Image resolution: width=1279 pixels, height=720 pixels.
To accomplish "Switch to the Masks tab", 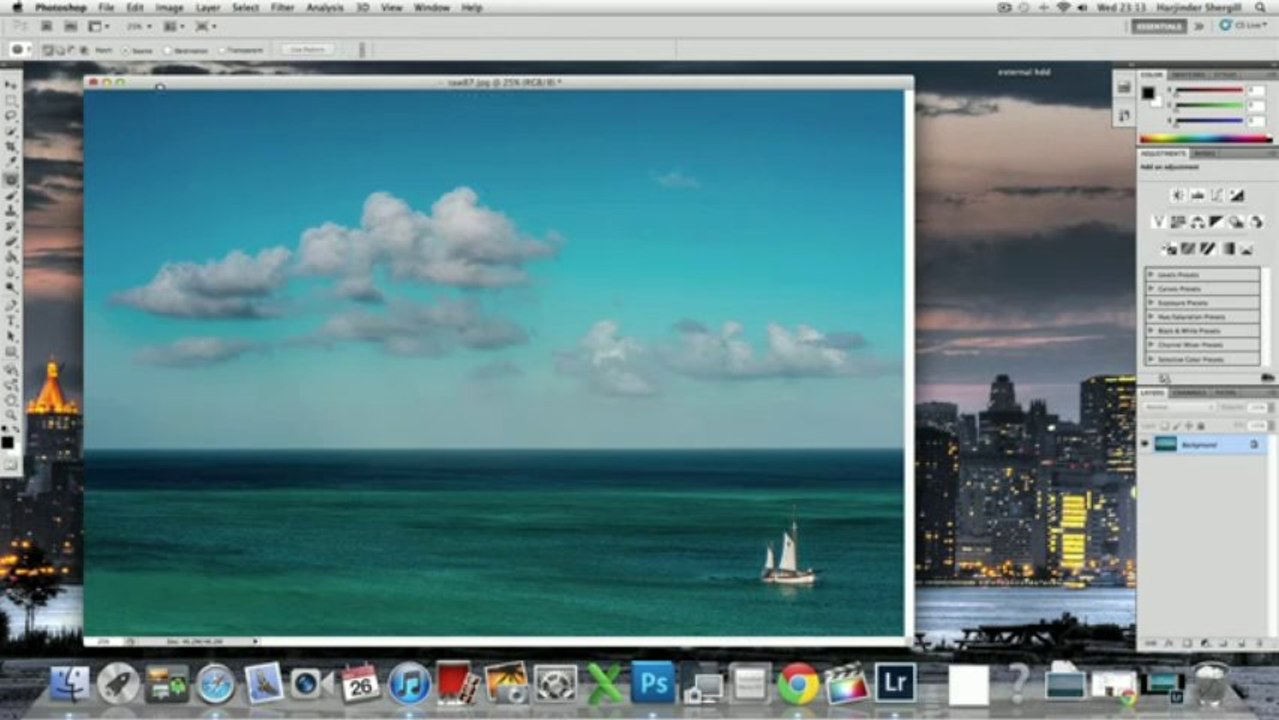I will [1204, 153].
